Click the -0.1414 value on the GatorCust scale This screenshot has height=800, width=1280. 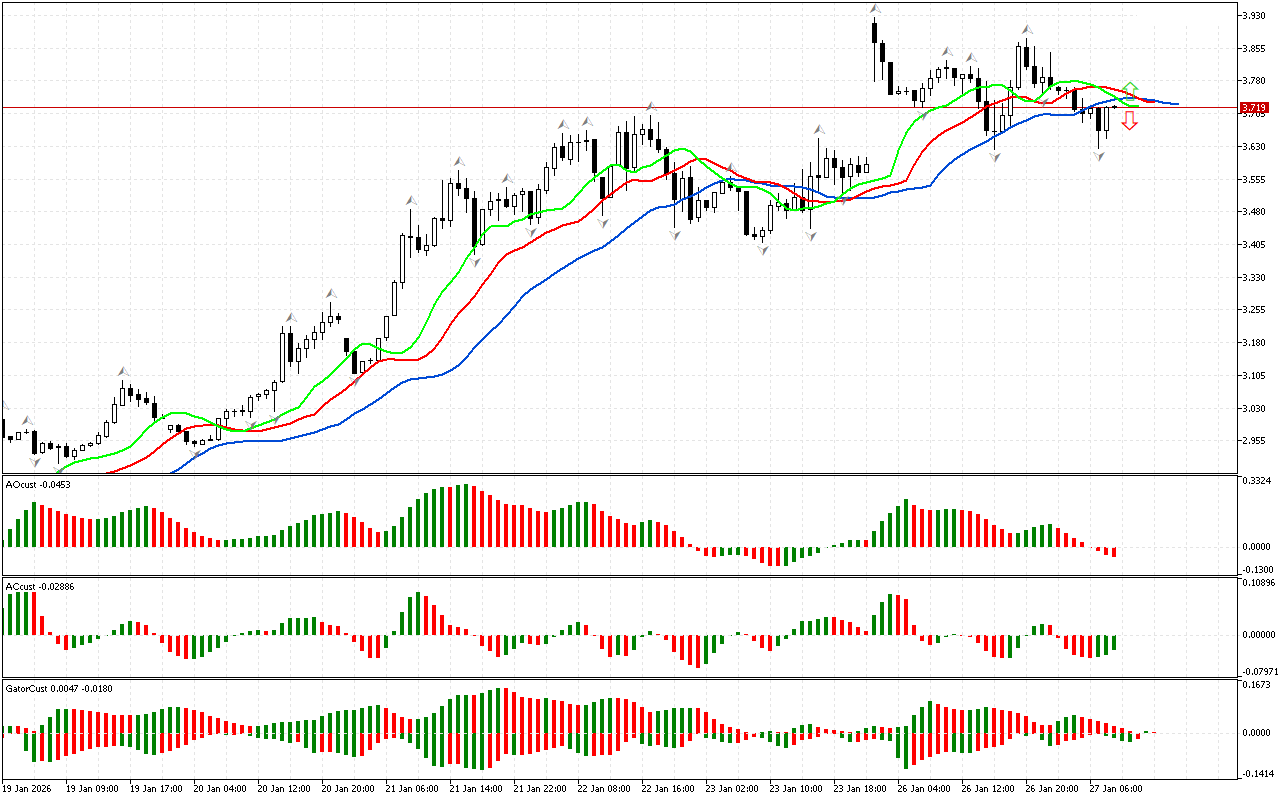[1256, 773]
